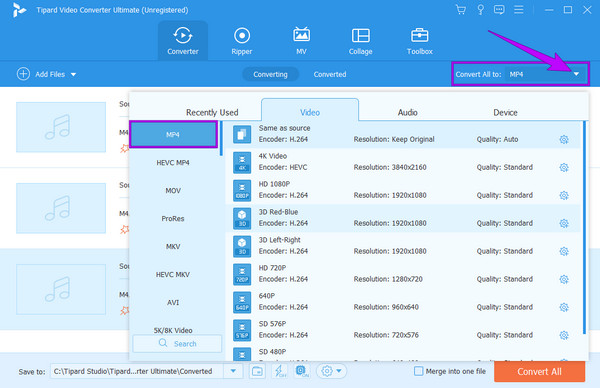600x388 pixels.
Task: Select the third audio file thumbnail
Action: pos(61,289)
